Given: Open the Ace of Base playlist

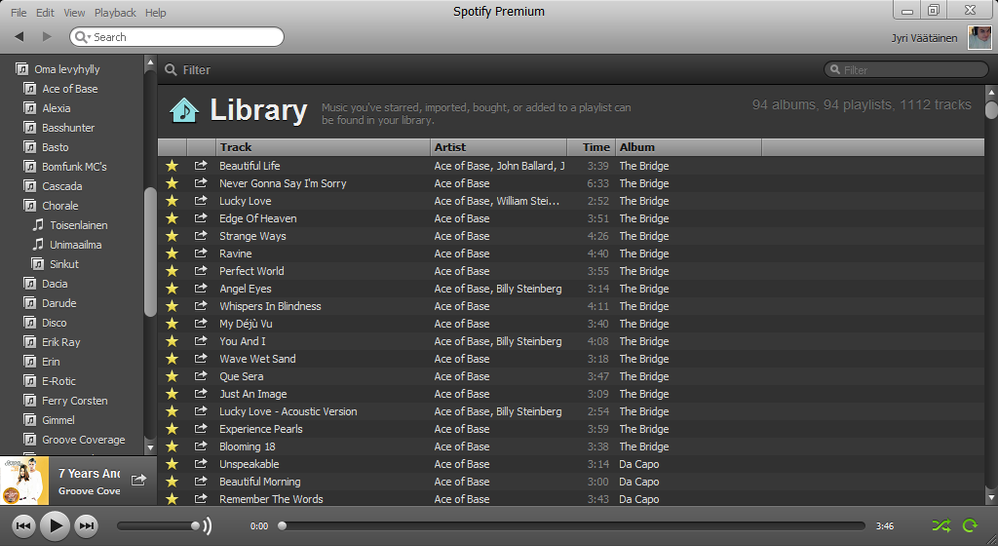Looking at the screenshot, I should (x=70, y=88).
